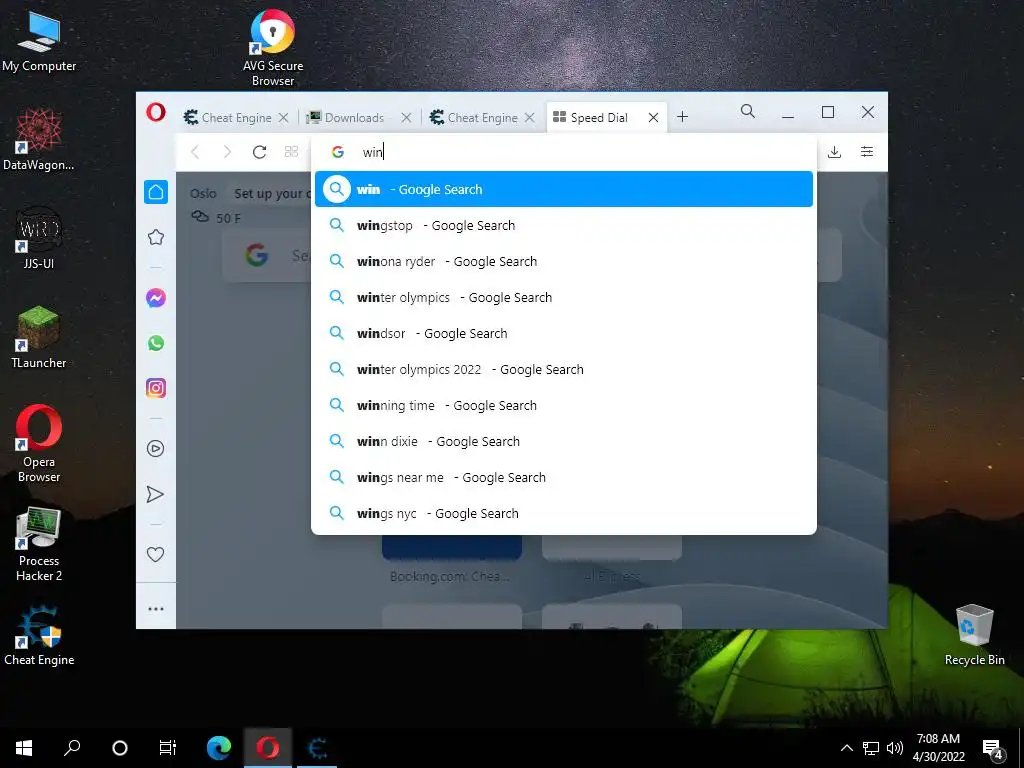
Task: Close the Speed Dial tab
Action: pyautogui.click(x=653, y=118)
